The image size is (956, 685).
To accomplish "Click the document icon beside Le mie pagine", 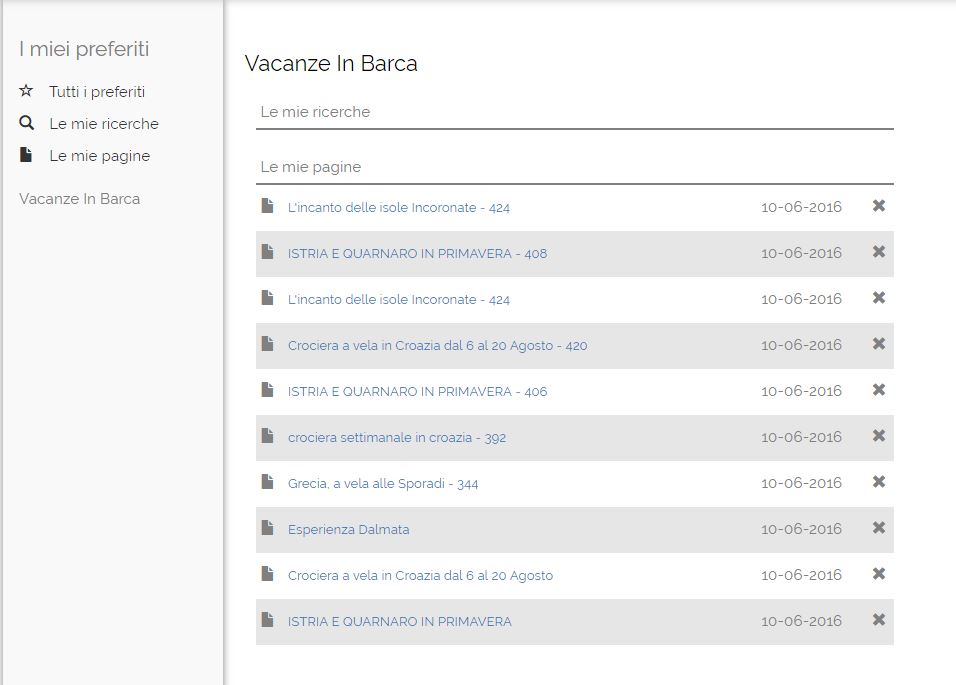I will point(26,155).
